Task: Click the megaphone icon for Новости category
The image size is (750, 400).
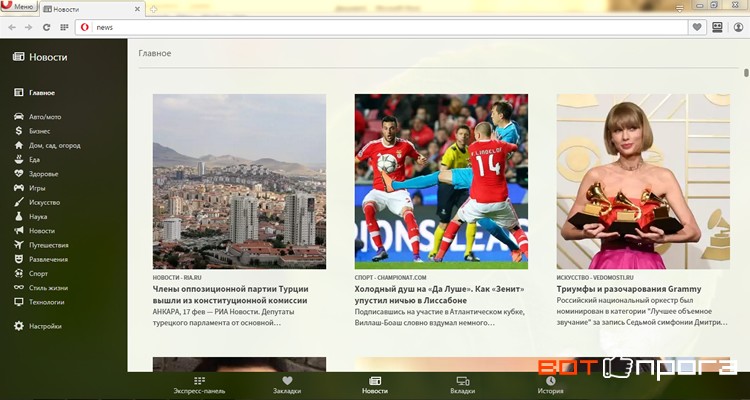Action: coord(19,231)
